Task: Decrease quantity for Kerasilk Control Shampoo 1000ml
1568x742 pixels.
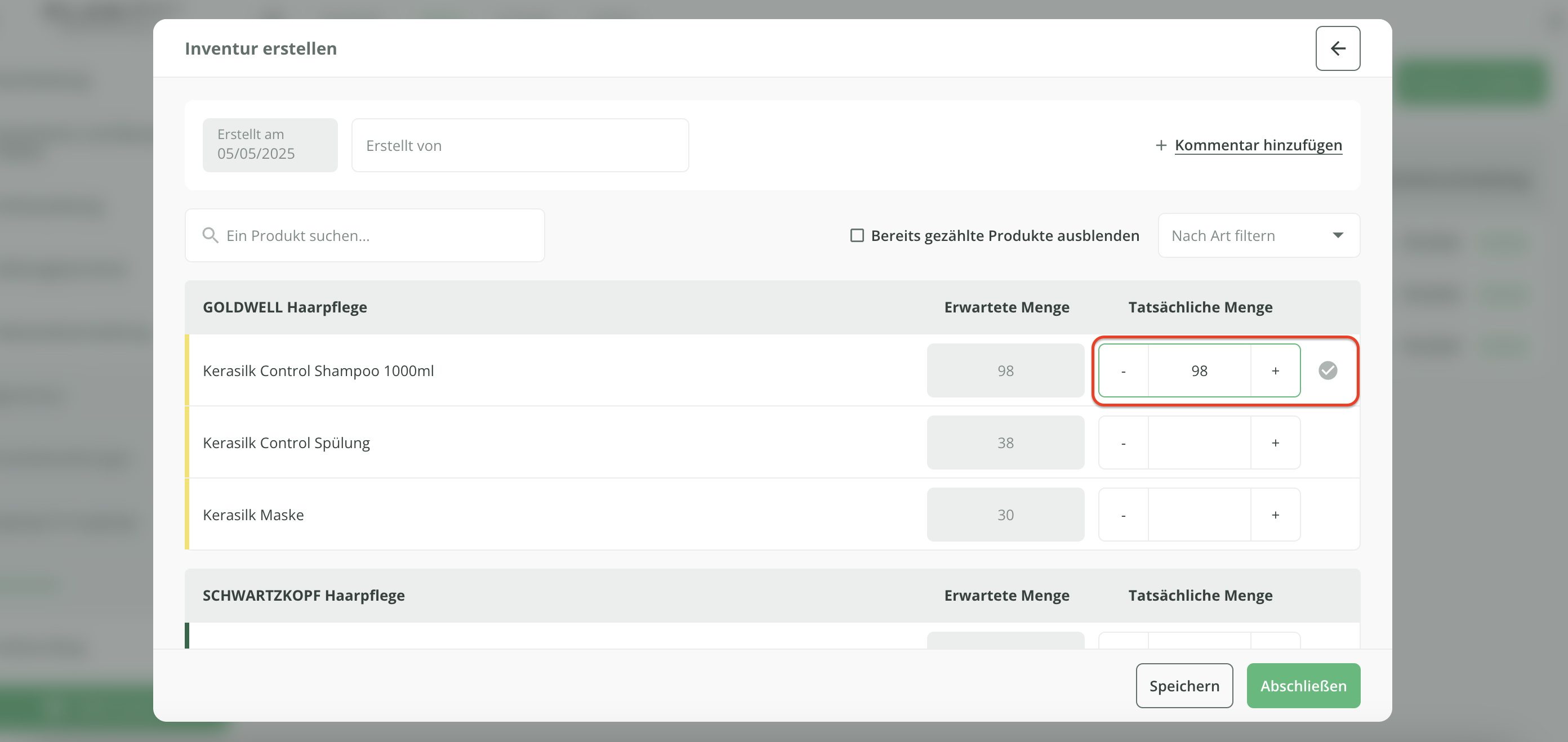Action: 1123,371
